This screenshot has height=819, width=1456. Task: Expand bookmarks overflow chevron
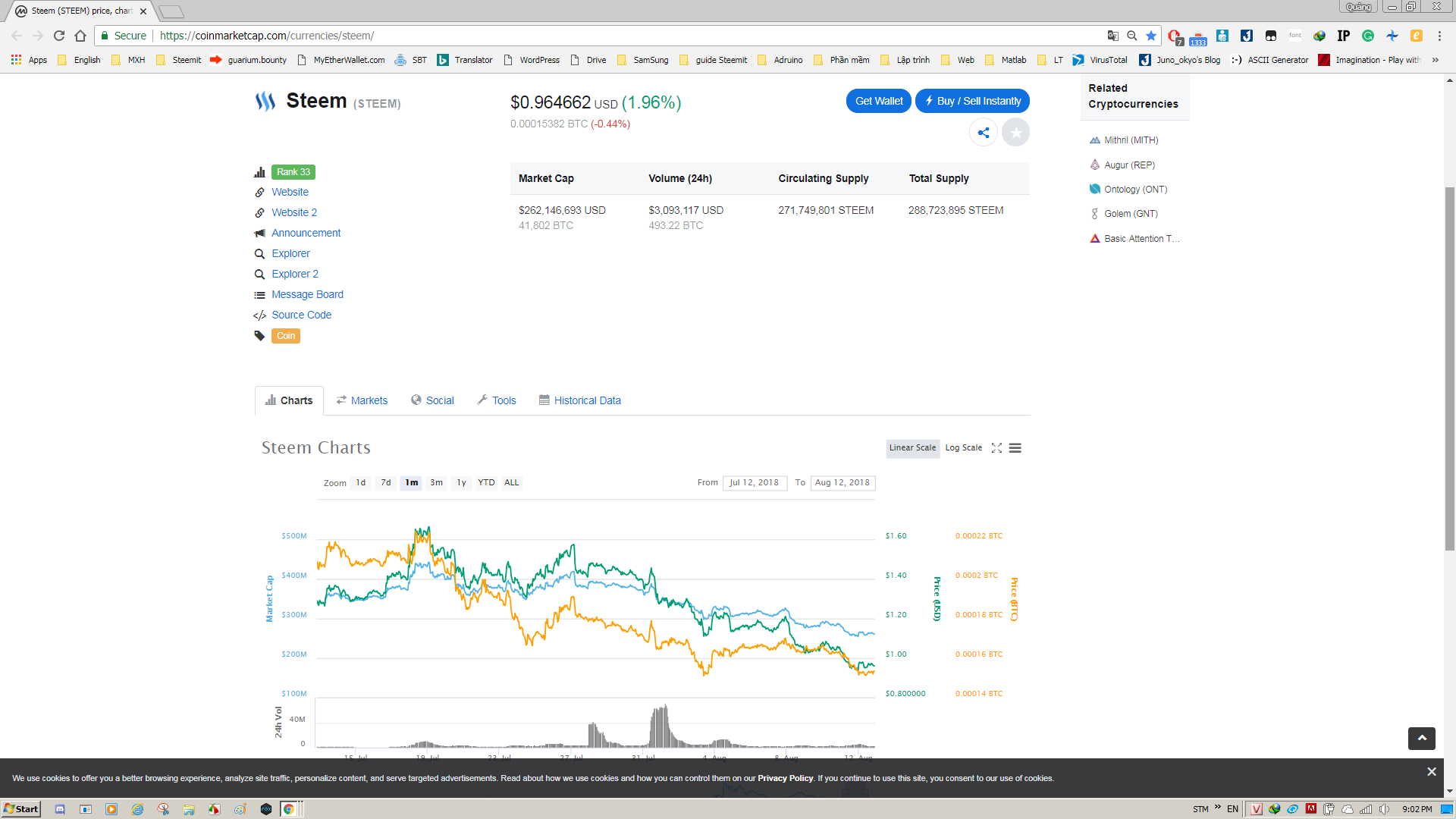[x=1435, y=60]
